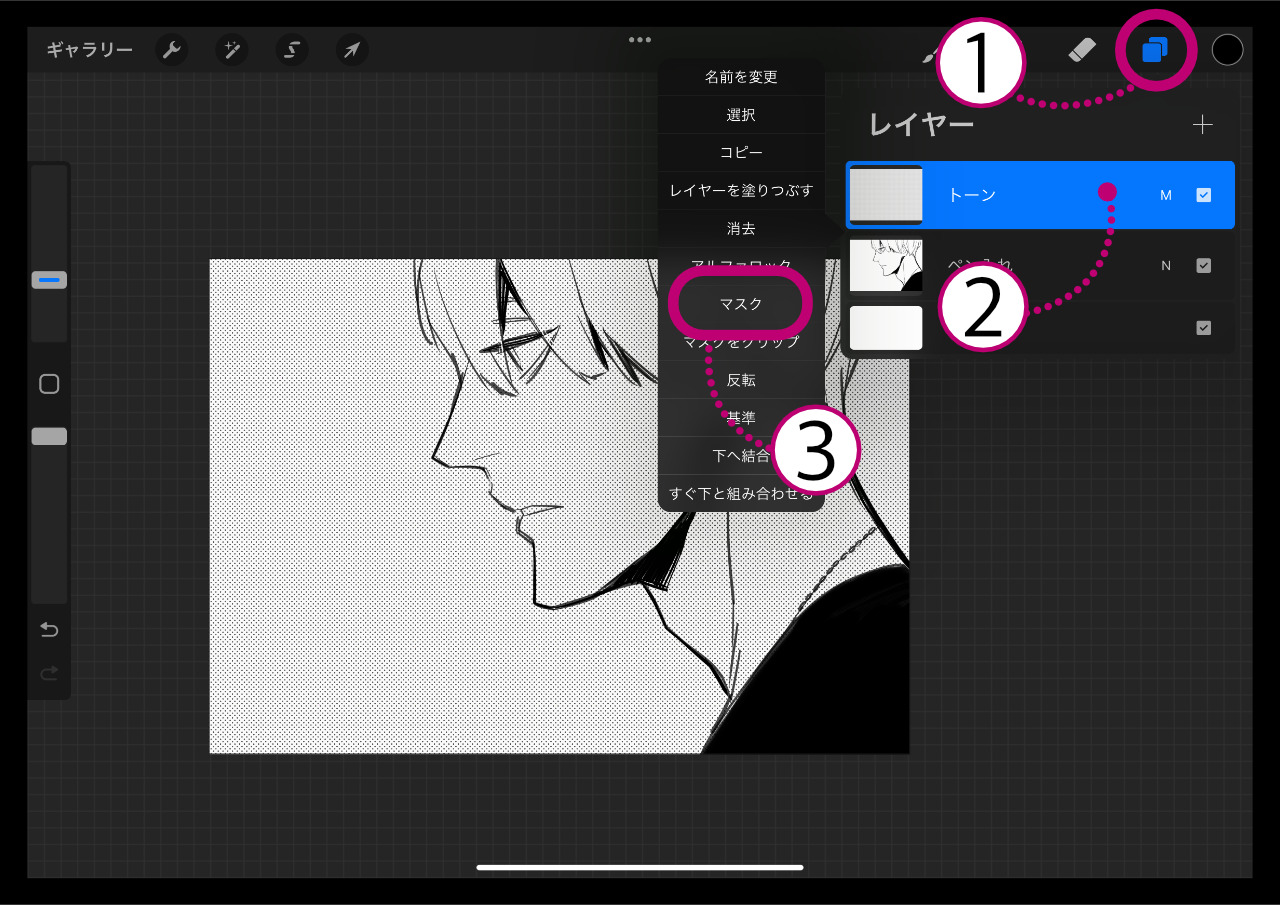1280x905 pixels.
Task: Tap the undo arrow in sidebar
Action: pyautogui.click(x=49, y=629)
